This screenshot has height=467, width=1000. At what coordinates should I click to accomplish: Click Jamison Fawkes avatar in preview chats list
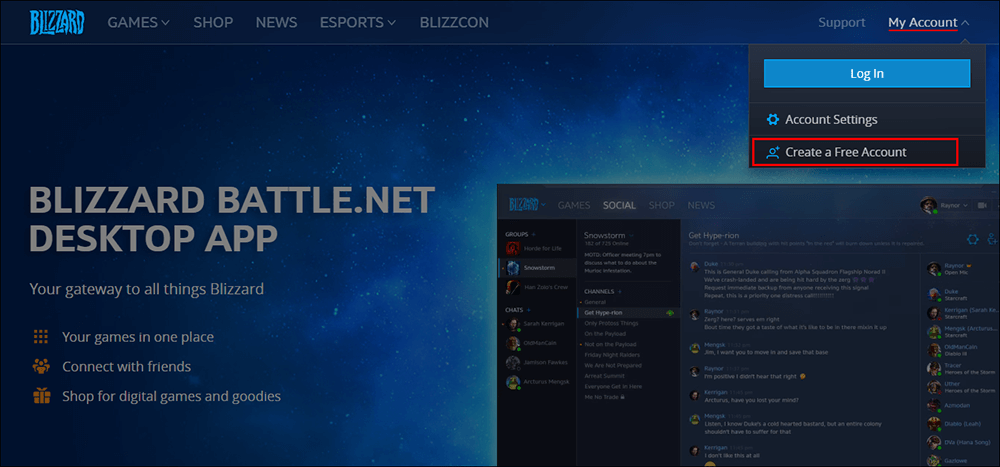[x=513, y=362]
